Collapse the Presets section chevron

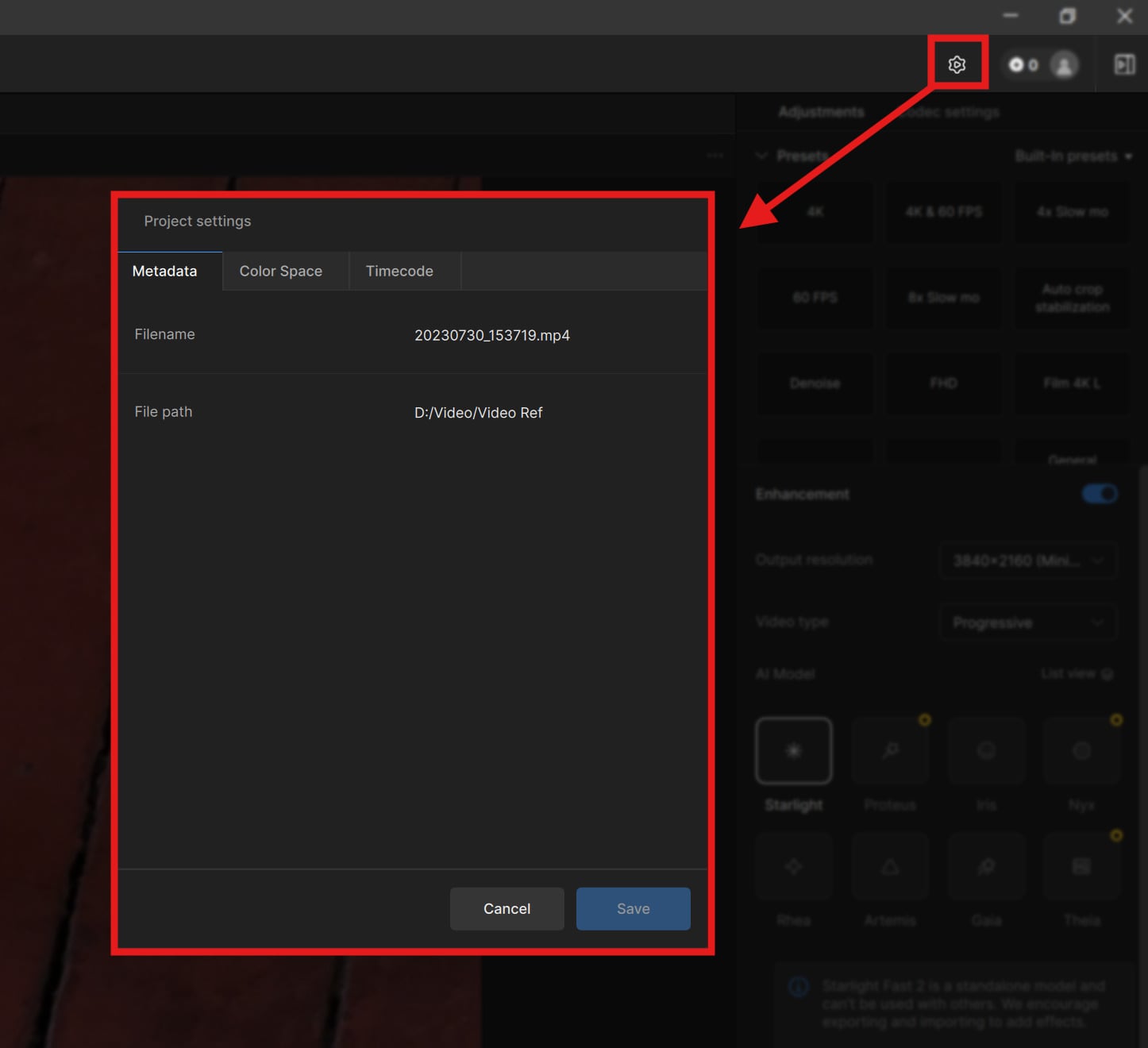[x=761, y=156]
